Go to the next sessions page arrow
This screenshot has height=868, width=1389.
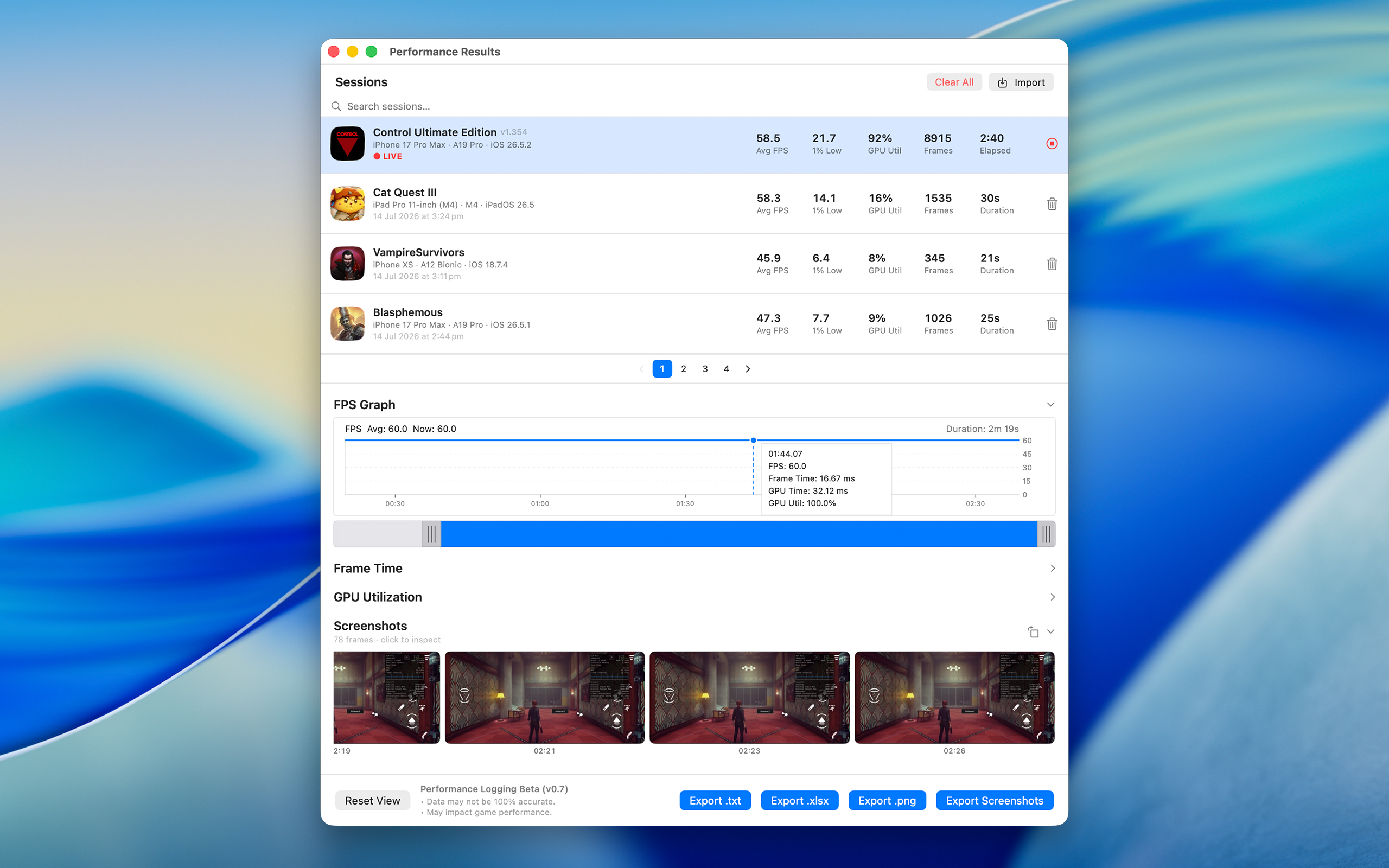point(747,368)
